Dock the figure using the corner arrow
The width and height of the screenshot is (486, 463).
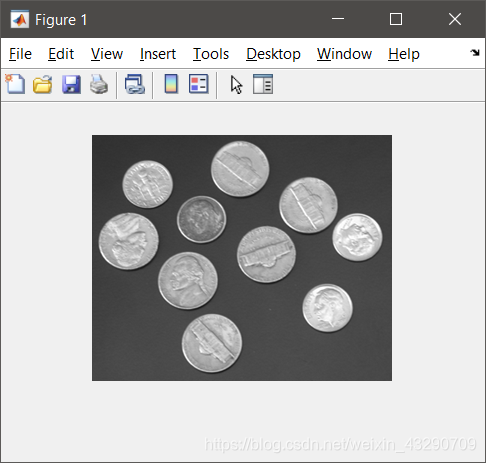tap(475, 53)
